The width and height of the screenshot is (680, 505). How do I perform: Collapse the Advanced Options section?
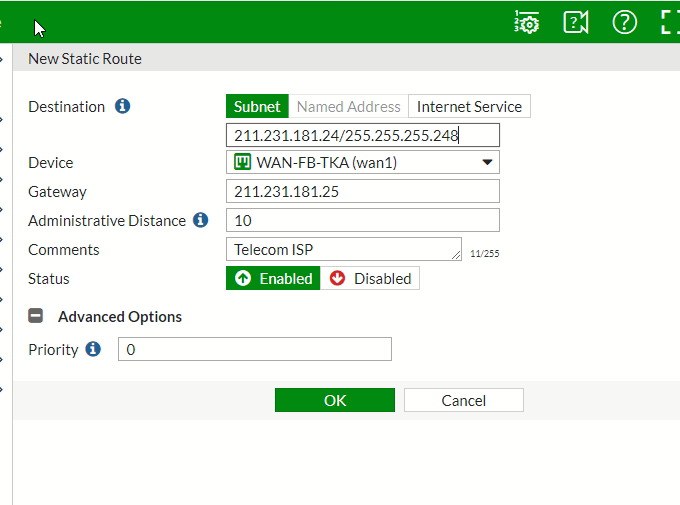(36, 316)
